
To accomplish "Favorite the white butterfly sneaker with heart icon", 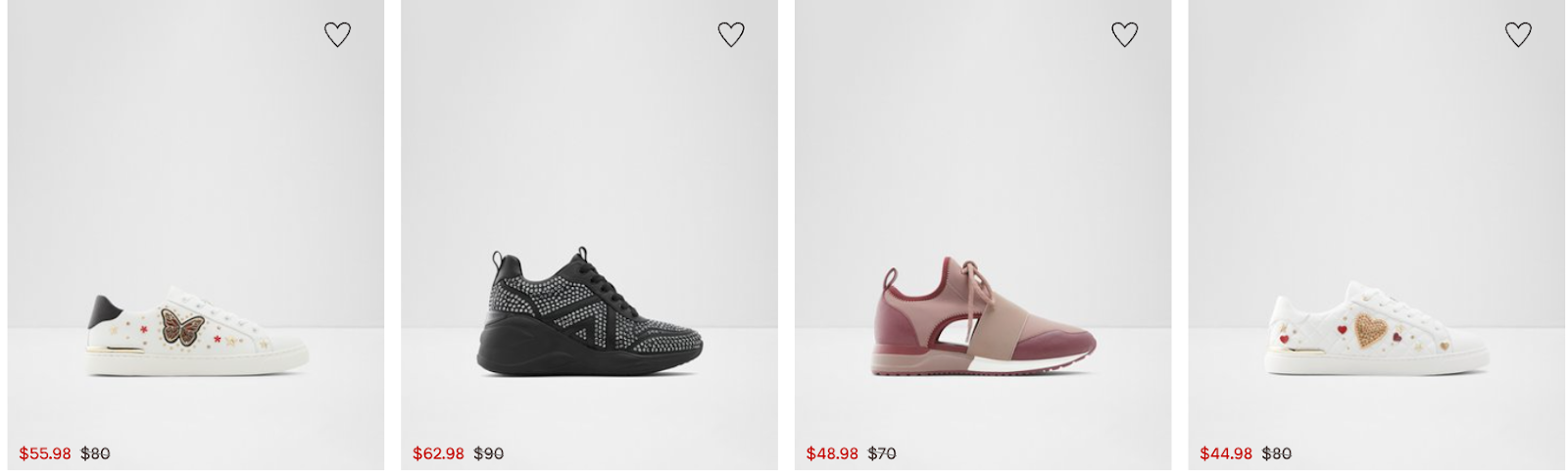I will pos(337,34).
